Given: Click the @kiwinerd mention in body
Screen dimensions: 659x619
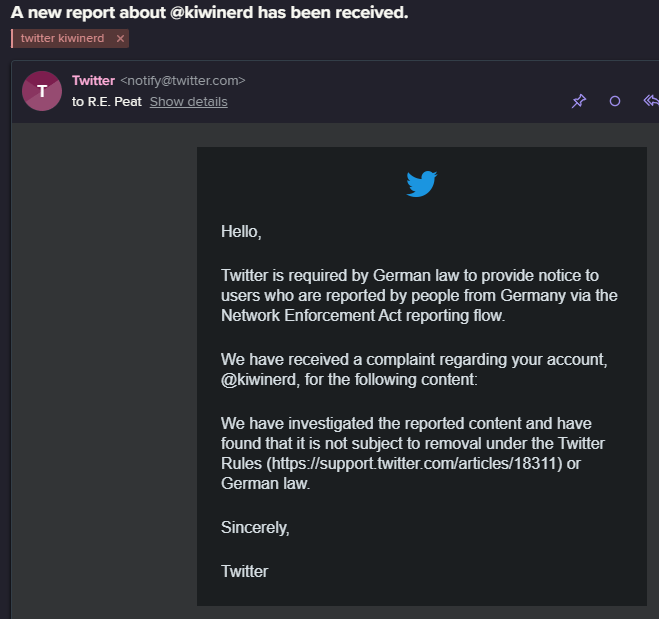Looking at the screenshot, I should coord(259,380).
